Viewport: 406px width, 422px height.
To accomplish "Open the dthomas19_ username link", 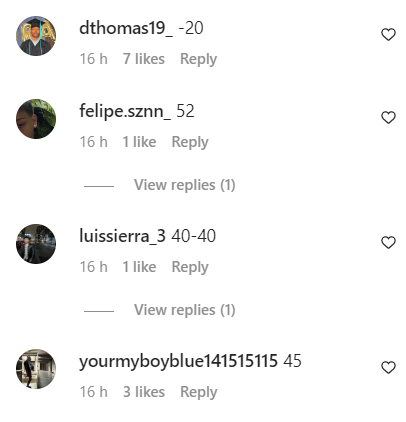I will pyautogui.click(x=126, y=28).
